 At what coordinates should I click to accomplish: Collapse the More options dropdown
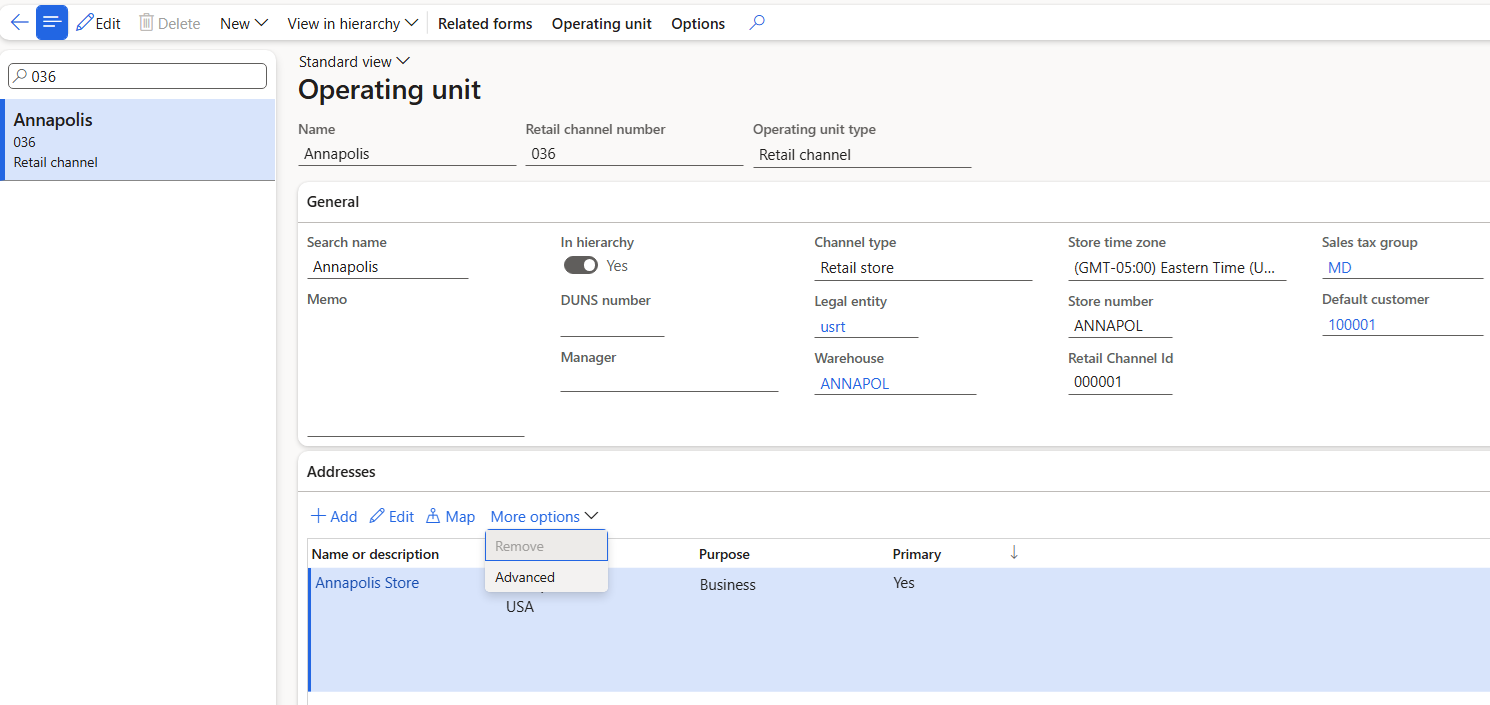tap(544, 516)
